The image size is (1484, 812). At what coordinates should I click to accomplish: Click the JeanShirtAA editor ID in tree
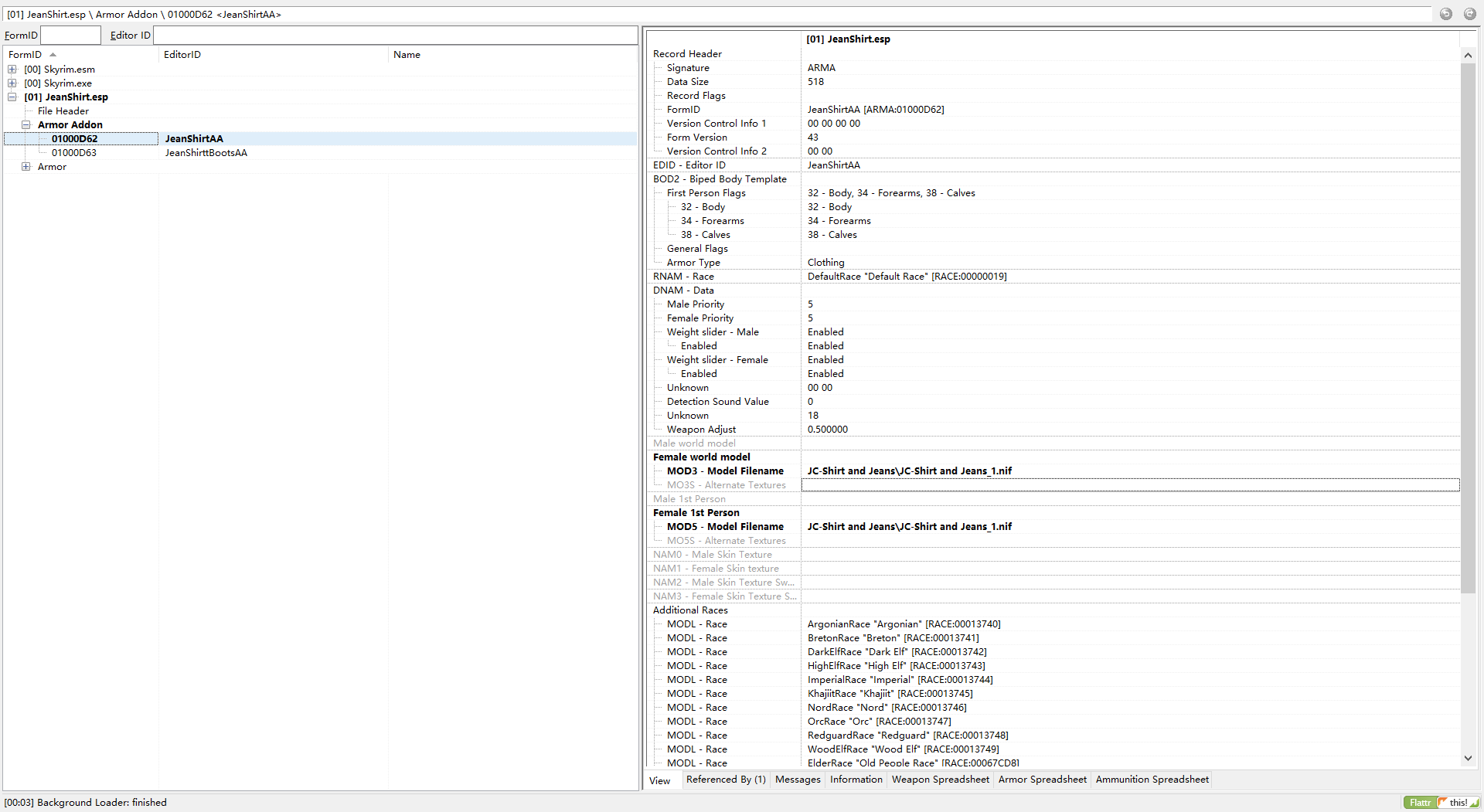(x=194, y=139)
